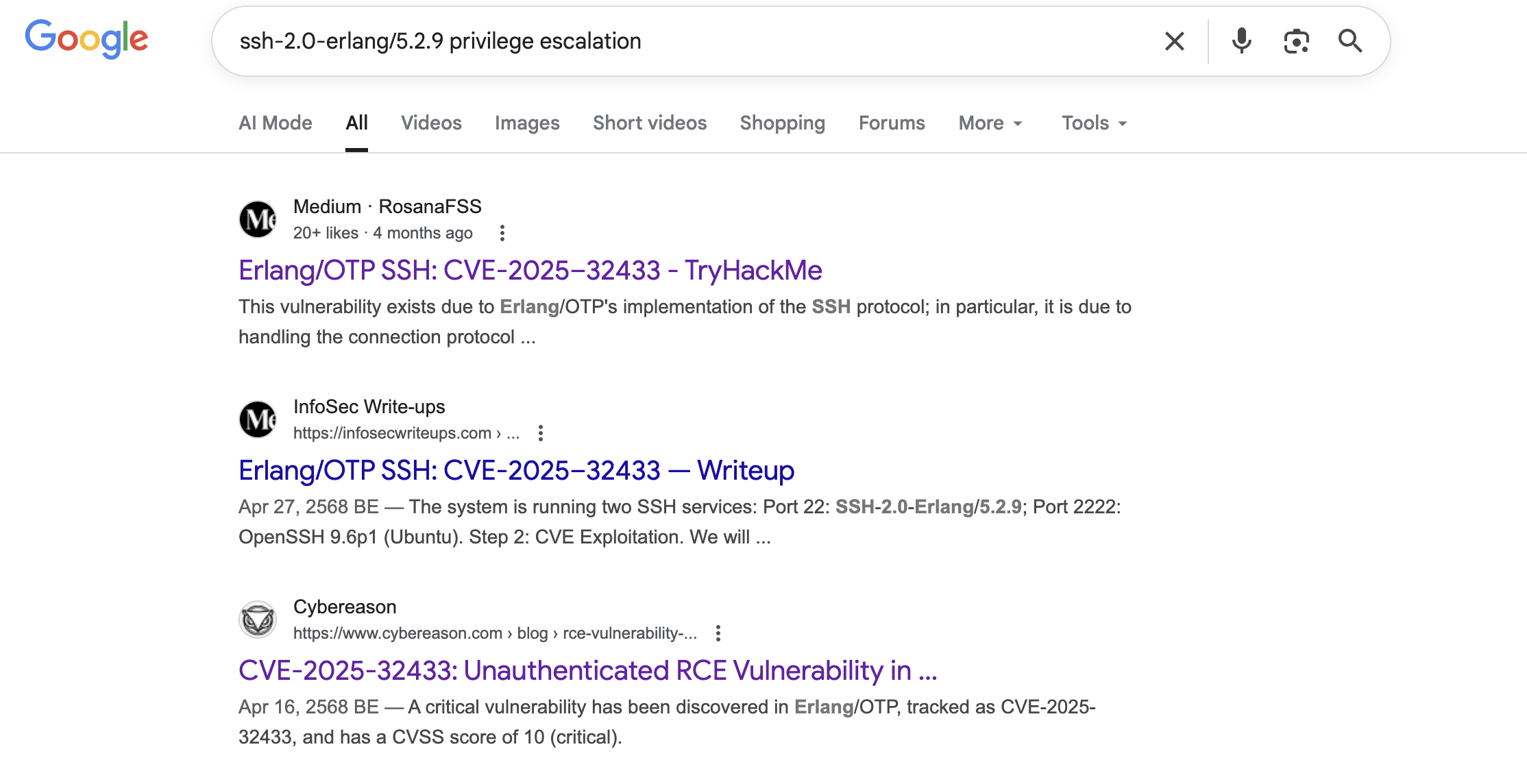This screenshot has width=1527, height=784.
Task: Open the Images tab
Action: point(527,123)
